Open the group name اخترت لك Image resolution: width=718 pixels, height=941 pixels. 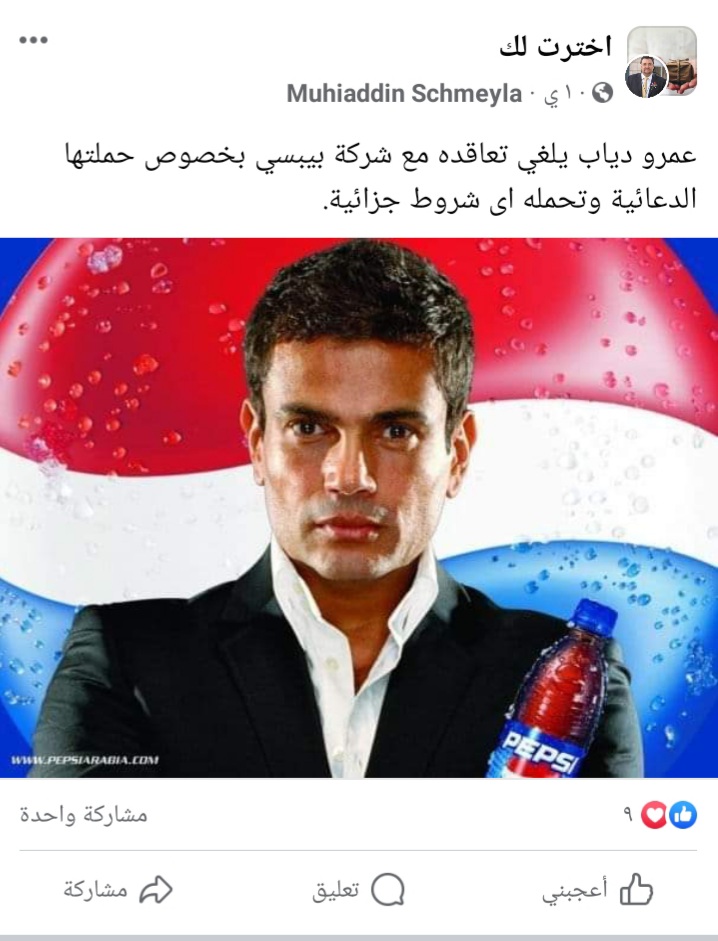(555, 46)
